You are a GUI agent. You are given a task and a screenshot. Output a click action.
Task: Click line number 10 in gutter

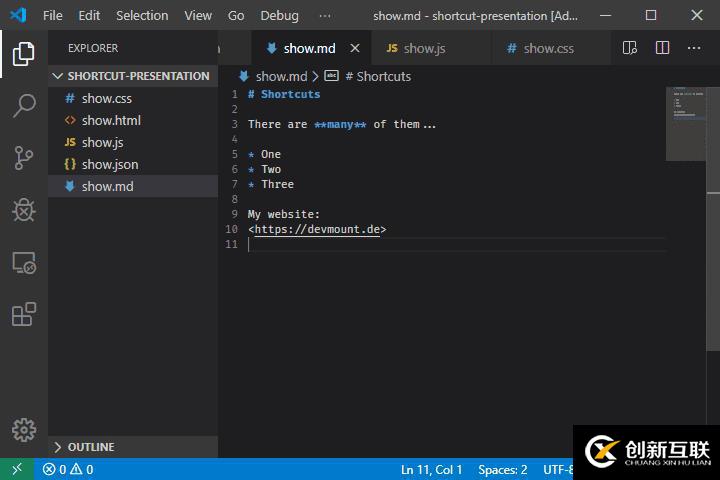(231, 229)
